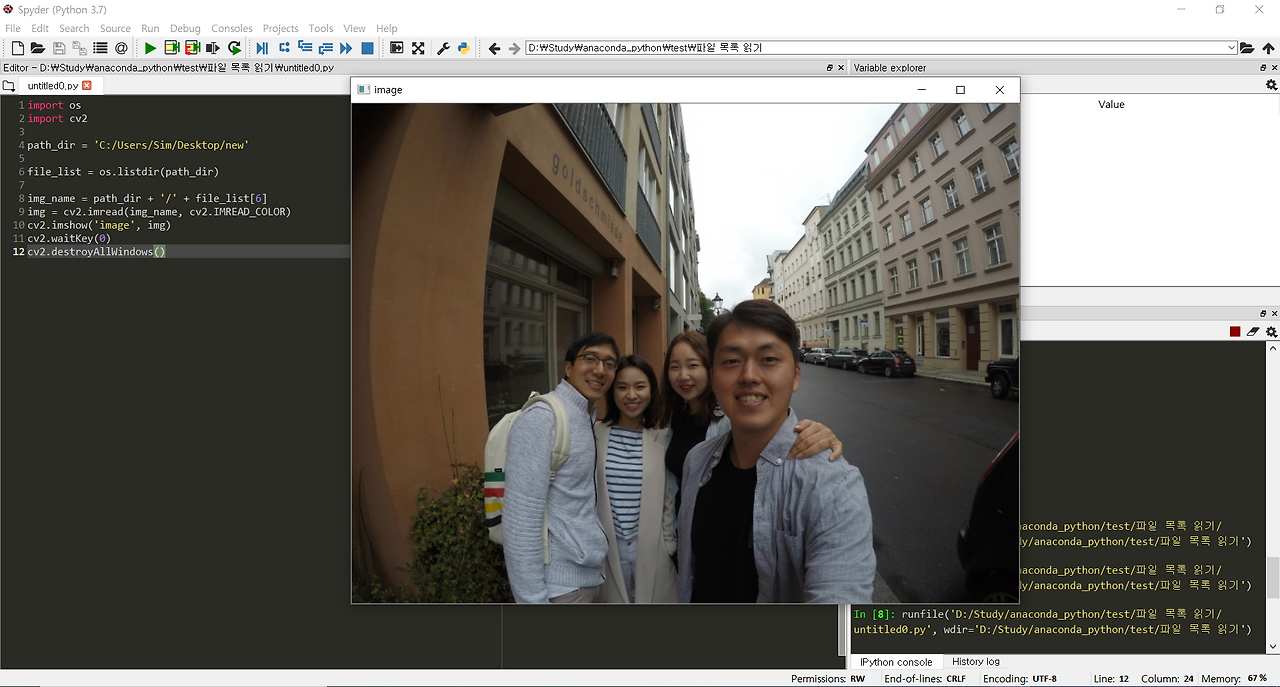Screen dimensions: 1280x687
Task: Open the Variable explorer gear options menu
Action: (1271, 86)
